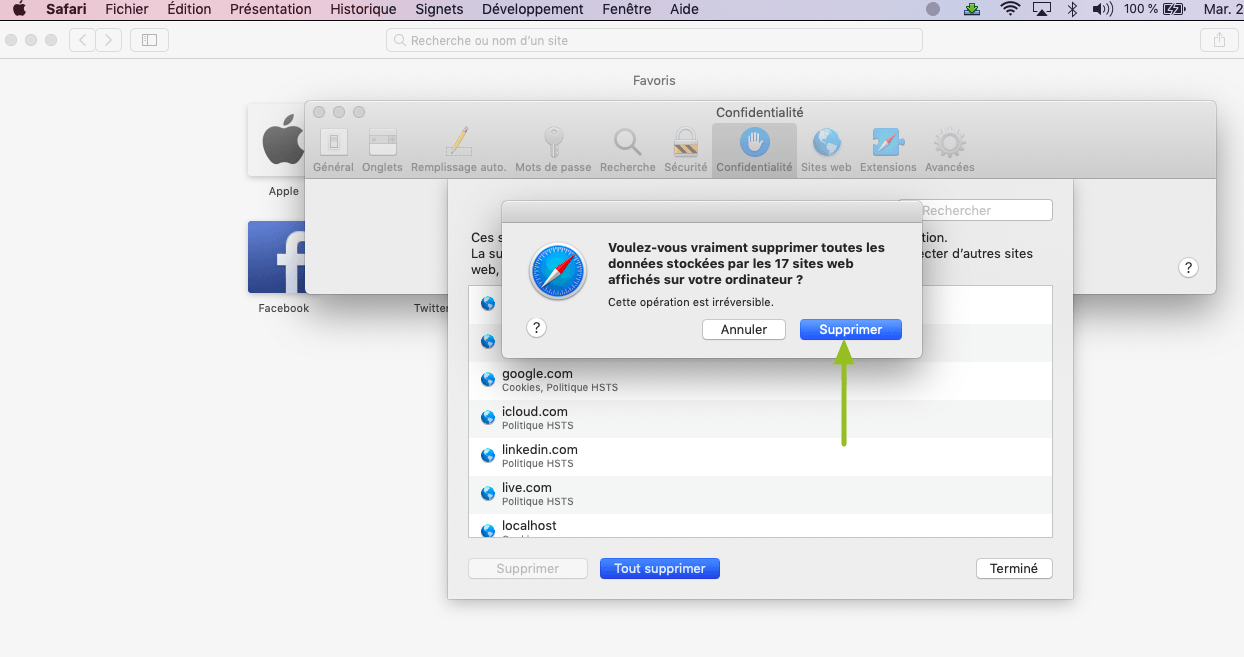Click the globe icon beside linkedin.com

(488, 456)
